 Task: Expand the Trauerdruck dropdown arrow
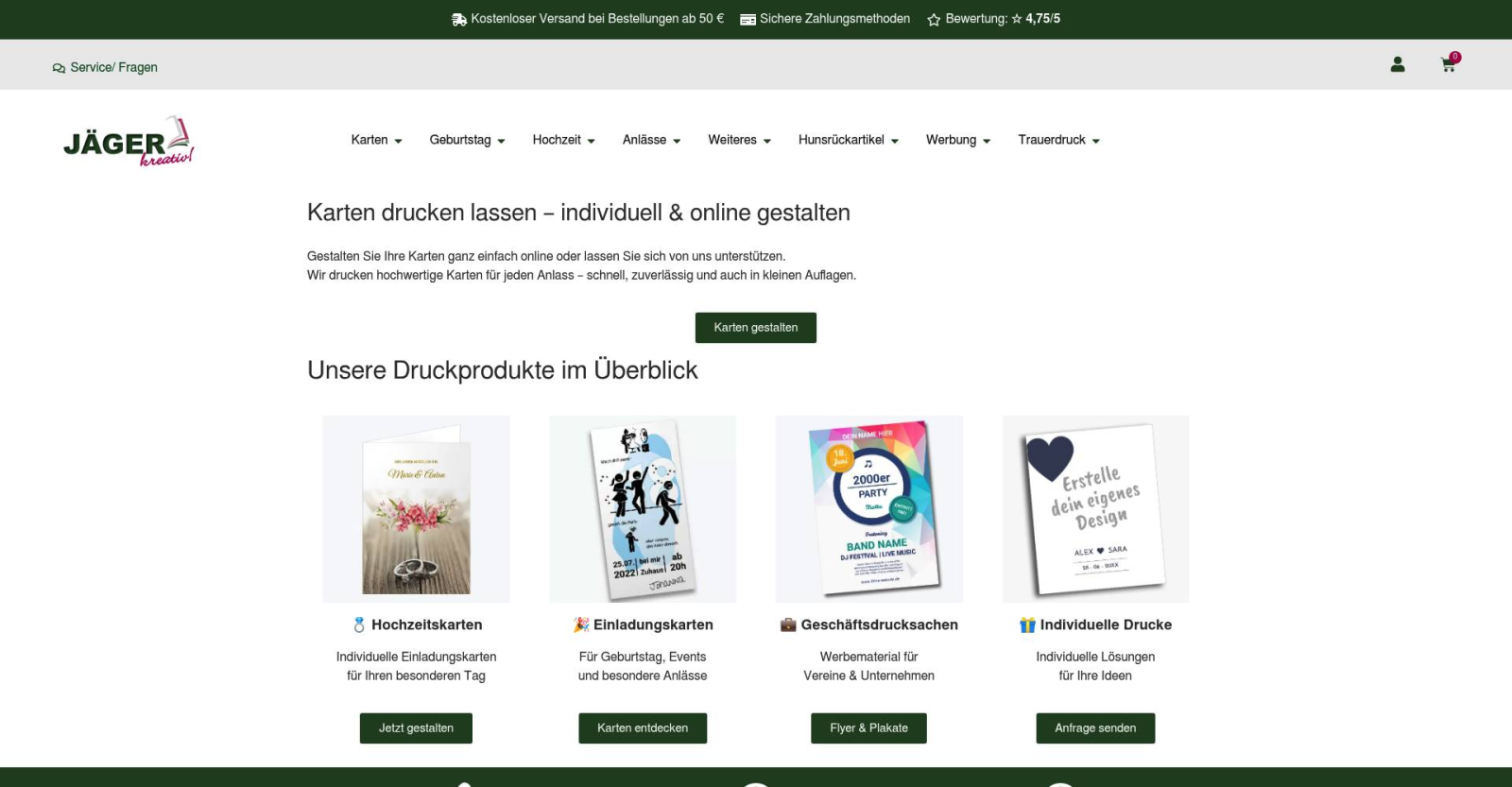pos(1095,141)
